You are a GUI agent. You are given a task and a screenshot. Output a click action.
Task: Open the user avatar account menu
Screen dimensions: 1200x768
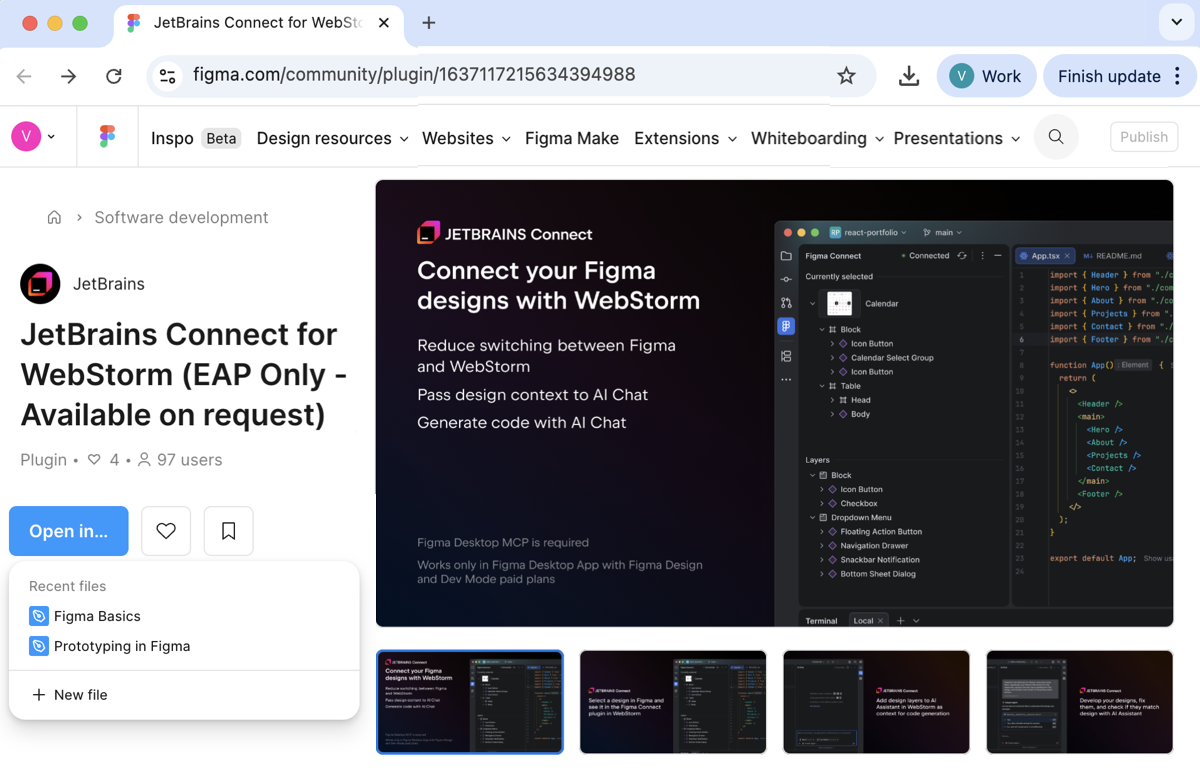33,136
